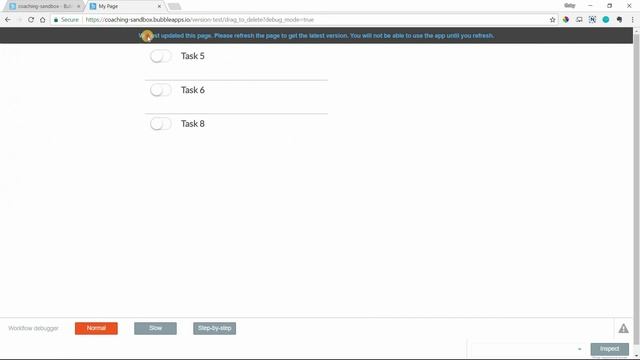Set workflow debugger to Normal

point(96,328)
